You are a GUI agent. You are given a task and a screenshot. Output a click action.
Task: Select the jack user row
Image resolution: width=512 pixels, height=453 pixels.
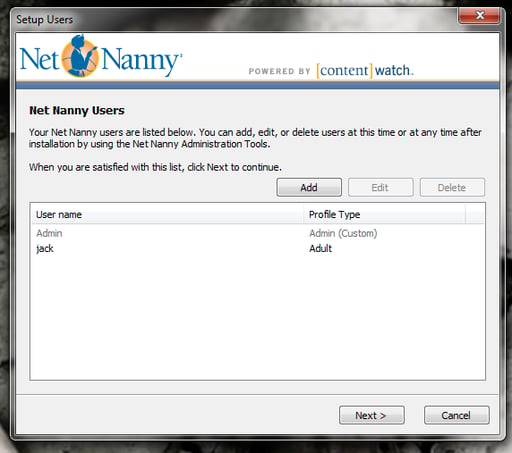257,248
